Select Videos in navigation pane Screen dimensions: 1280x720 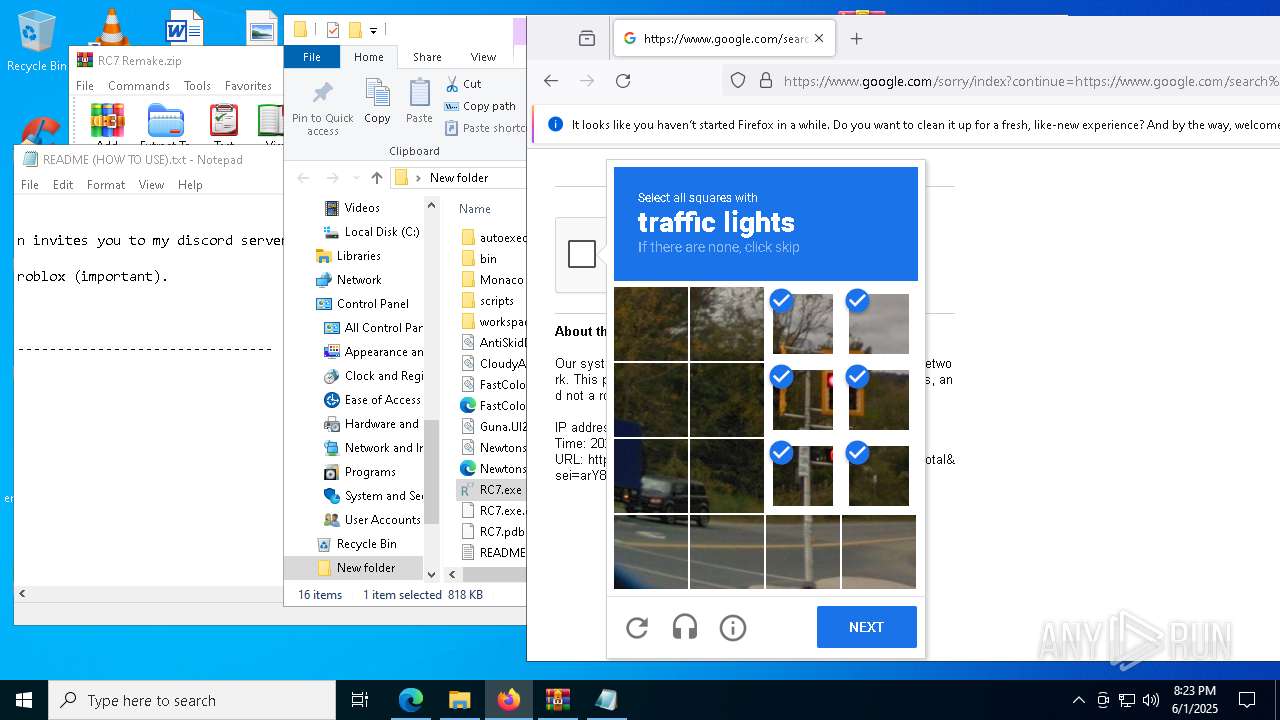click(362, 208)
